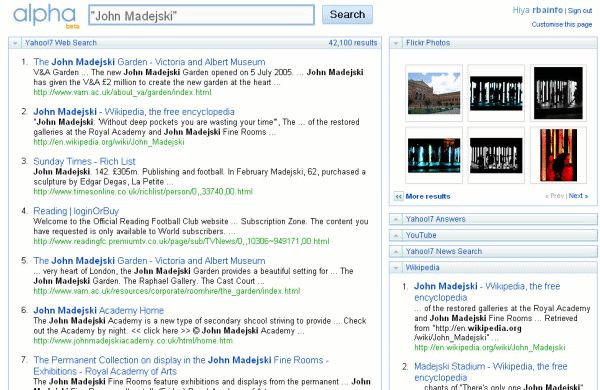Expand the Yahoo!7 Answers panel

click(x=396, y=219)
